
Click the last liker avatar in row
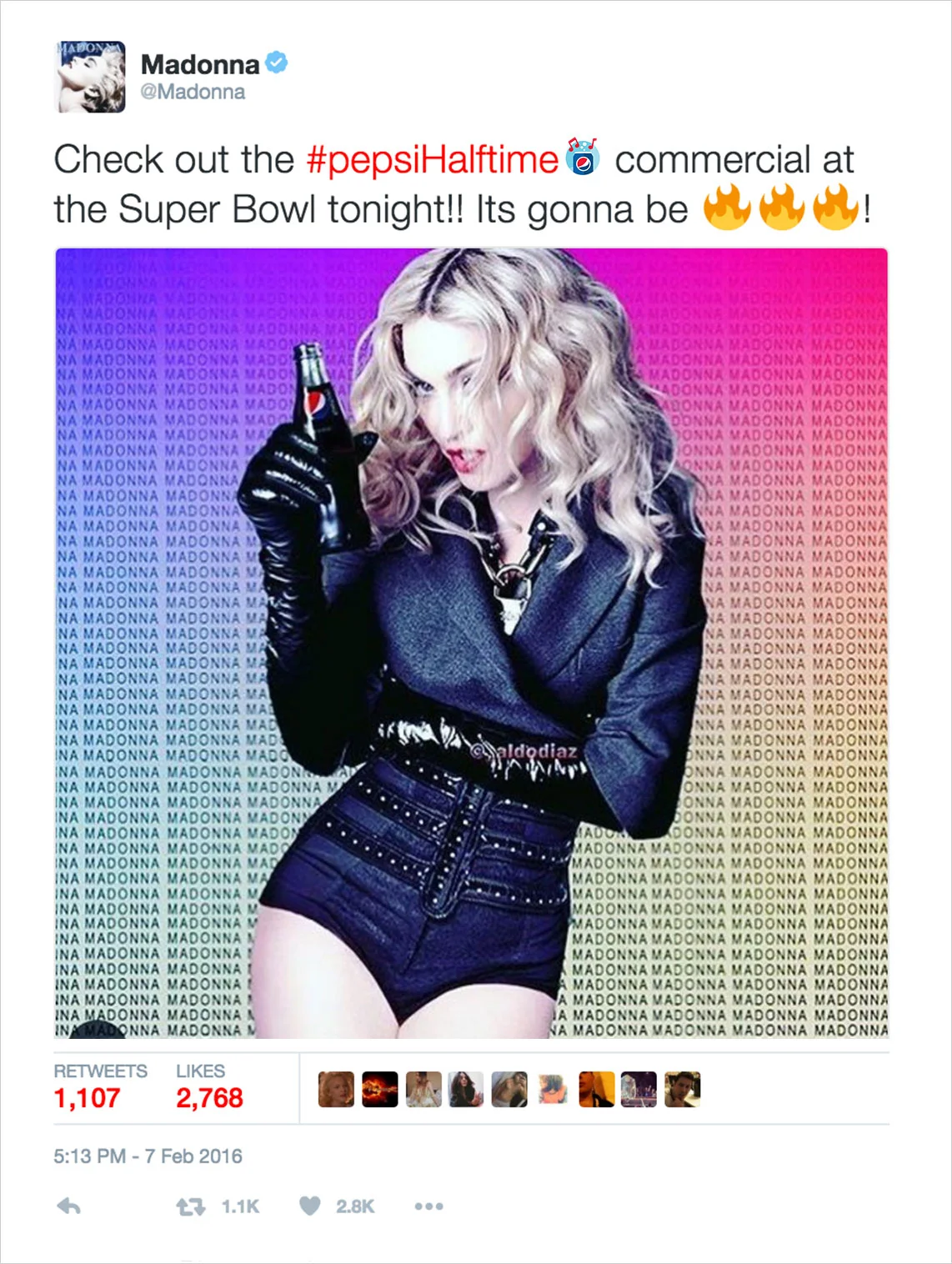[x=682, y=1090]
